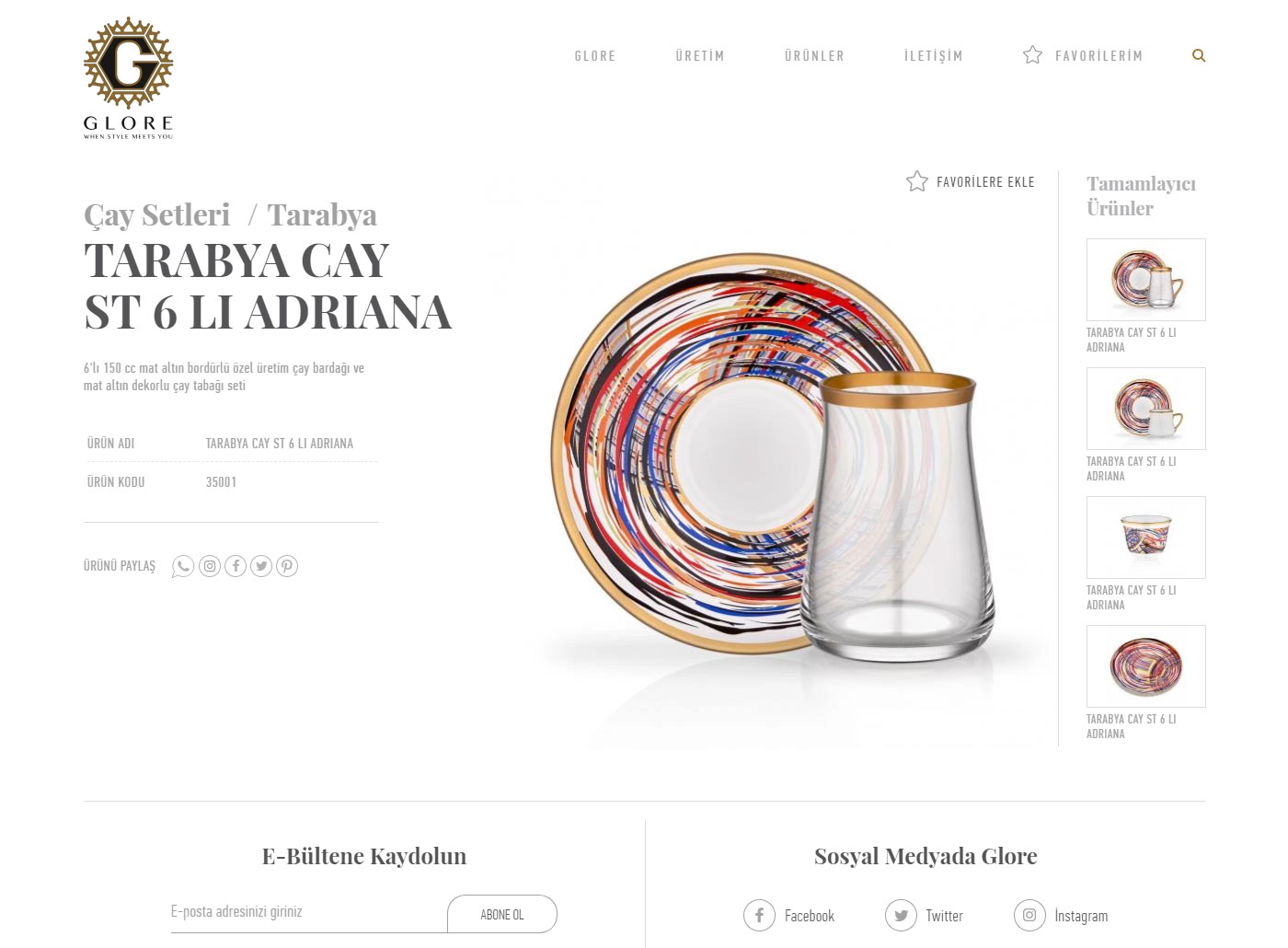Open the Glore menu item
The image size is (1288, 948).
tap(595, 56)
